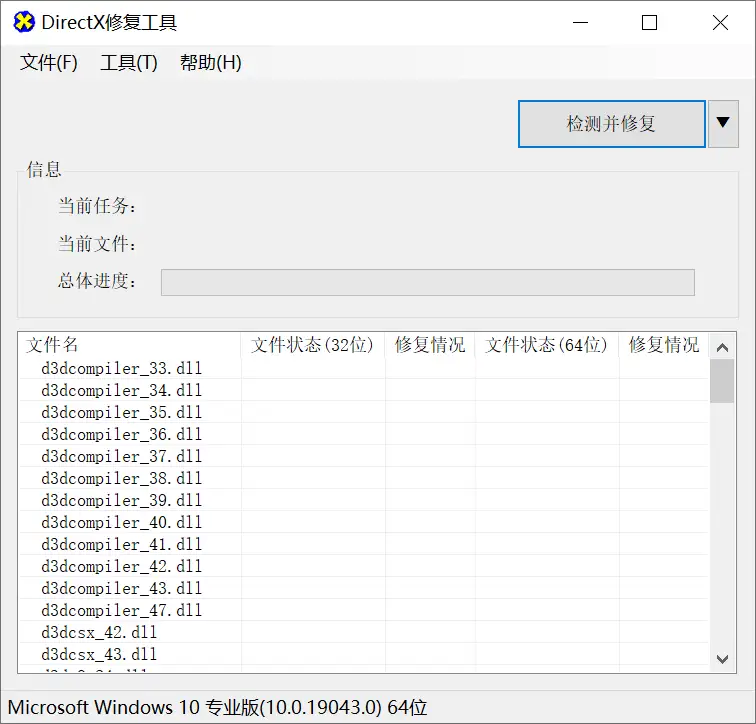Expand the dropdown arrow beside 检测并修复
This screenshot has height=724, width=756.
[x=723, y=124]
